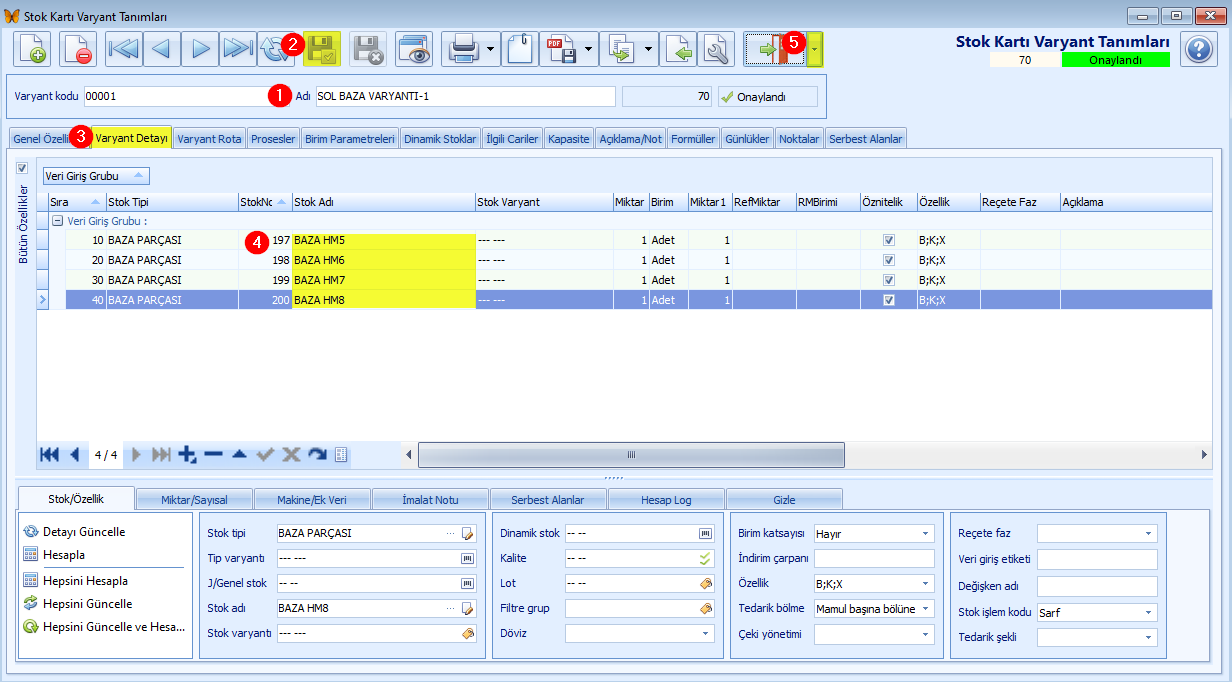
Task: Switch to Varyant Rota tab
Action: [209, 139]
